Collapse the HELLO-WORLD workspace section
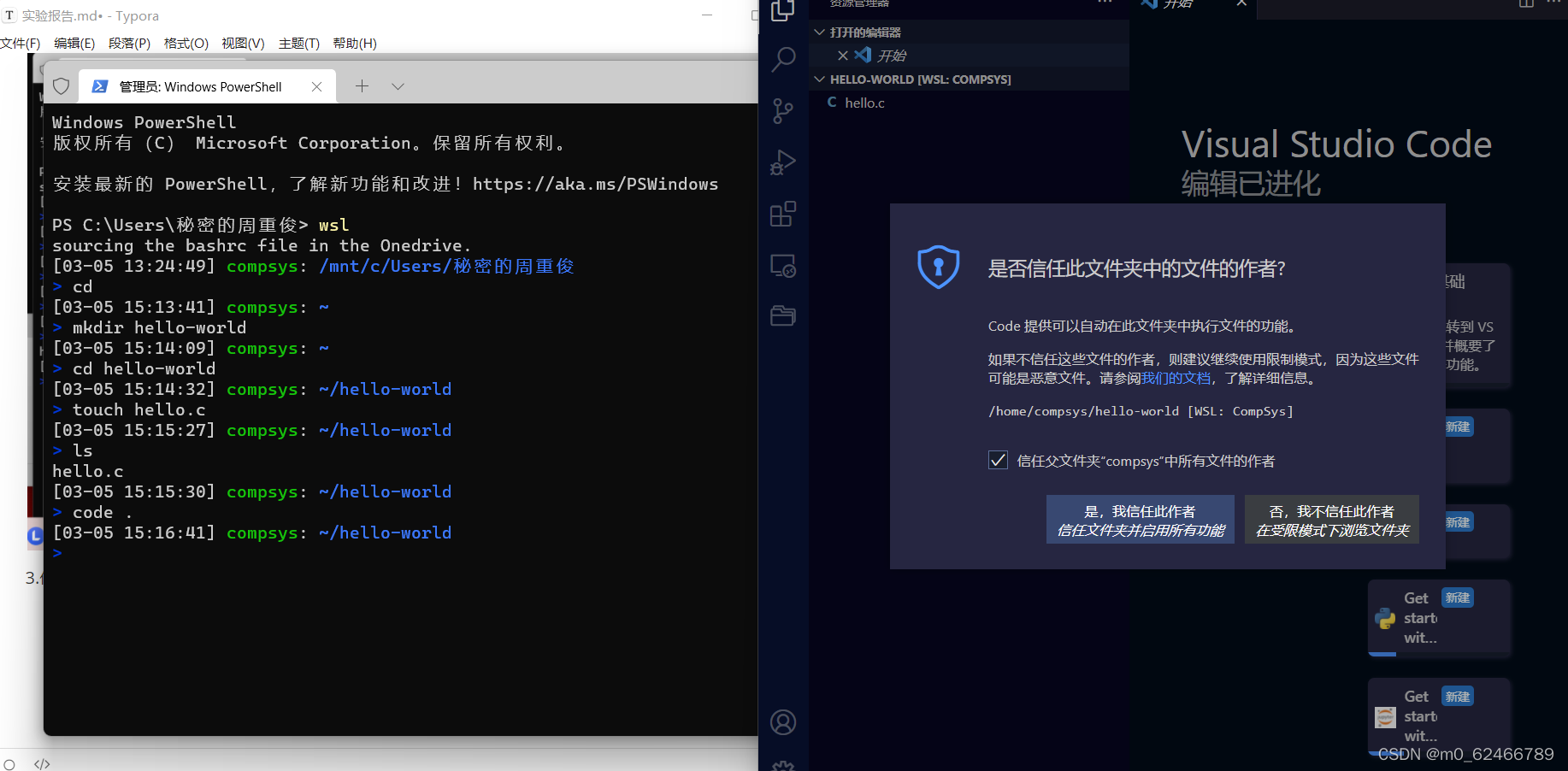The image size is (1568, 771). [820, 79]
